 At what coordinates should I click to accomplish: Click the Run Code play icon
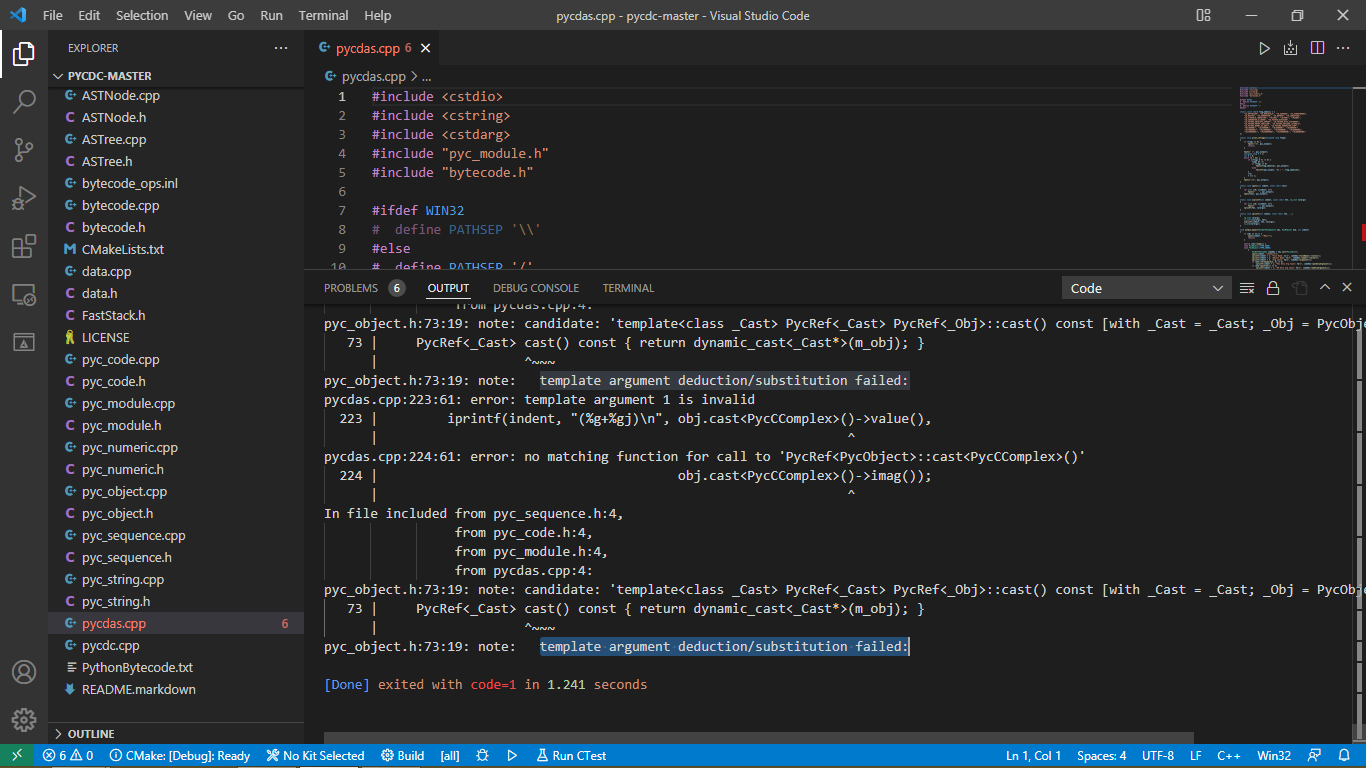[1264, 48]
